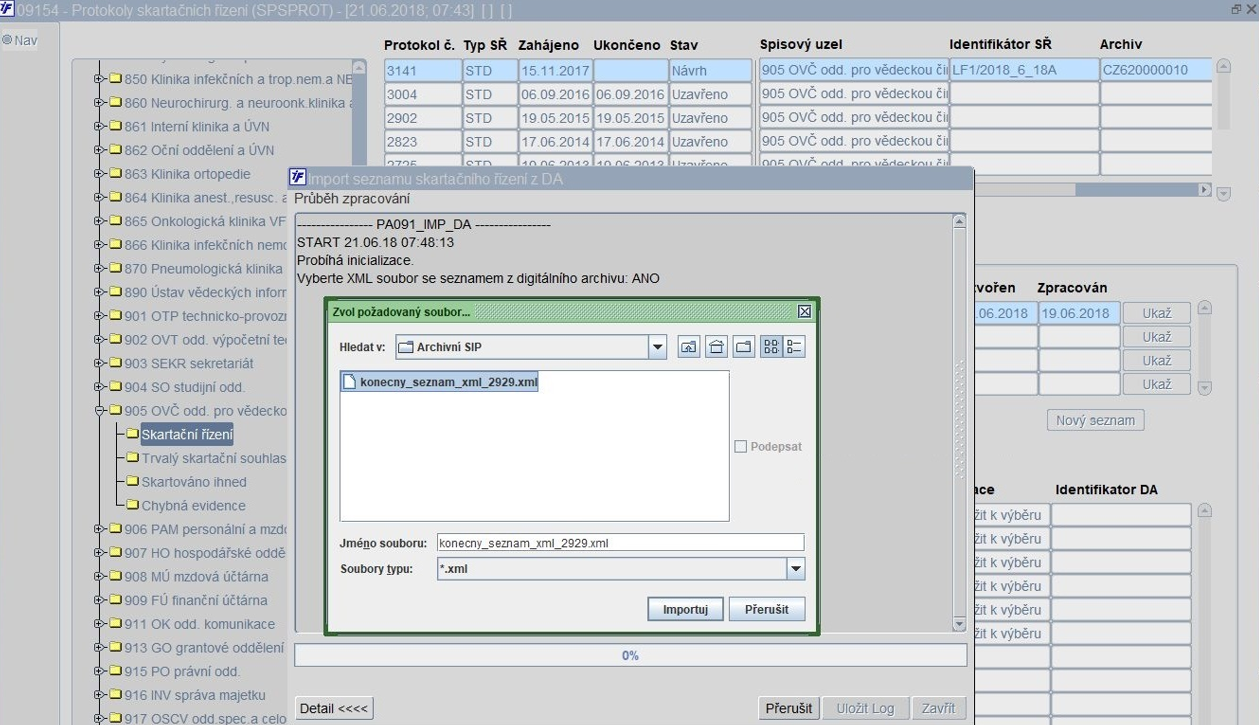Click the folder icon of 903 SEKR sekretariát
The height and width of the screenshot is (725, 1259).
(x=114, y=364)
